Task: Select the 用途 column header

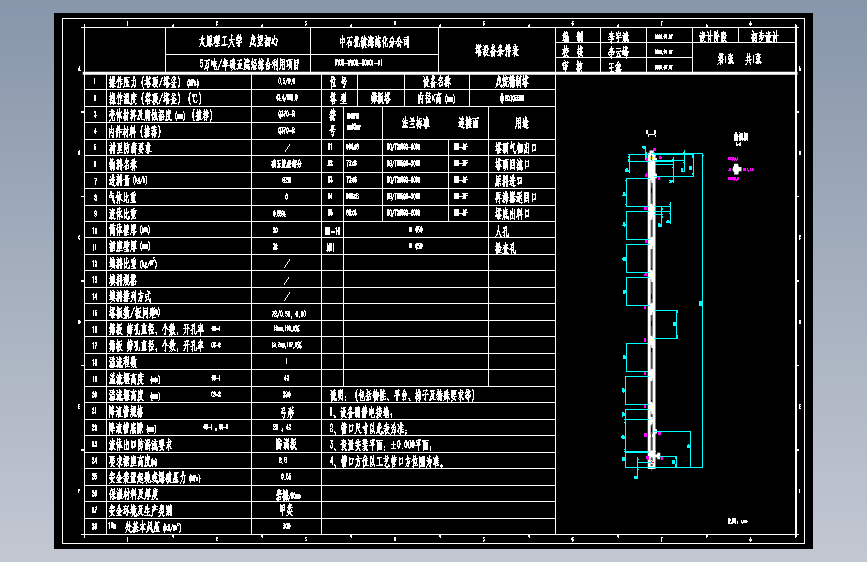Action: 521,123
